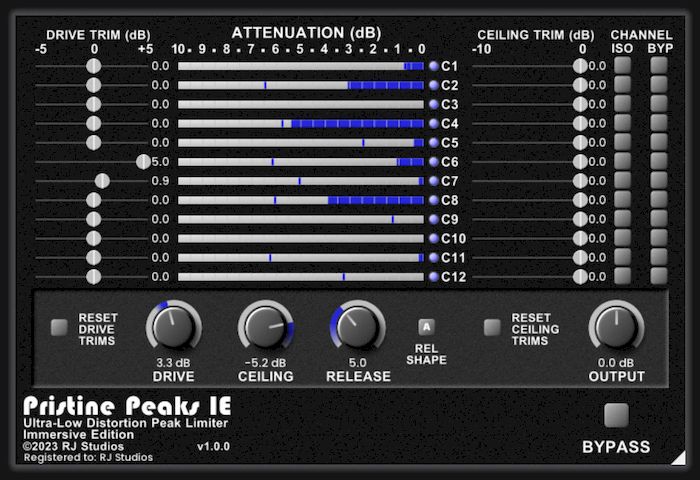Click the Ceiling knob

click(266, 326)
